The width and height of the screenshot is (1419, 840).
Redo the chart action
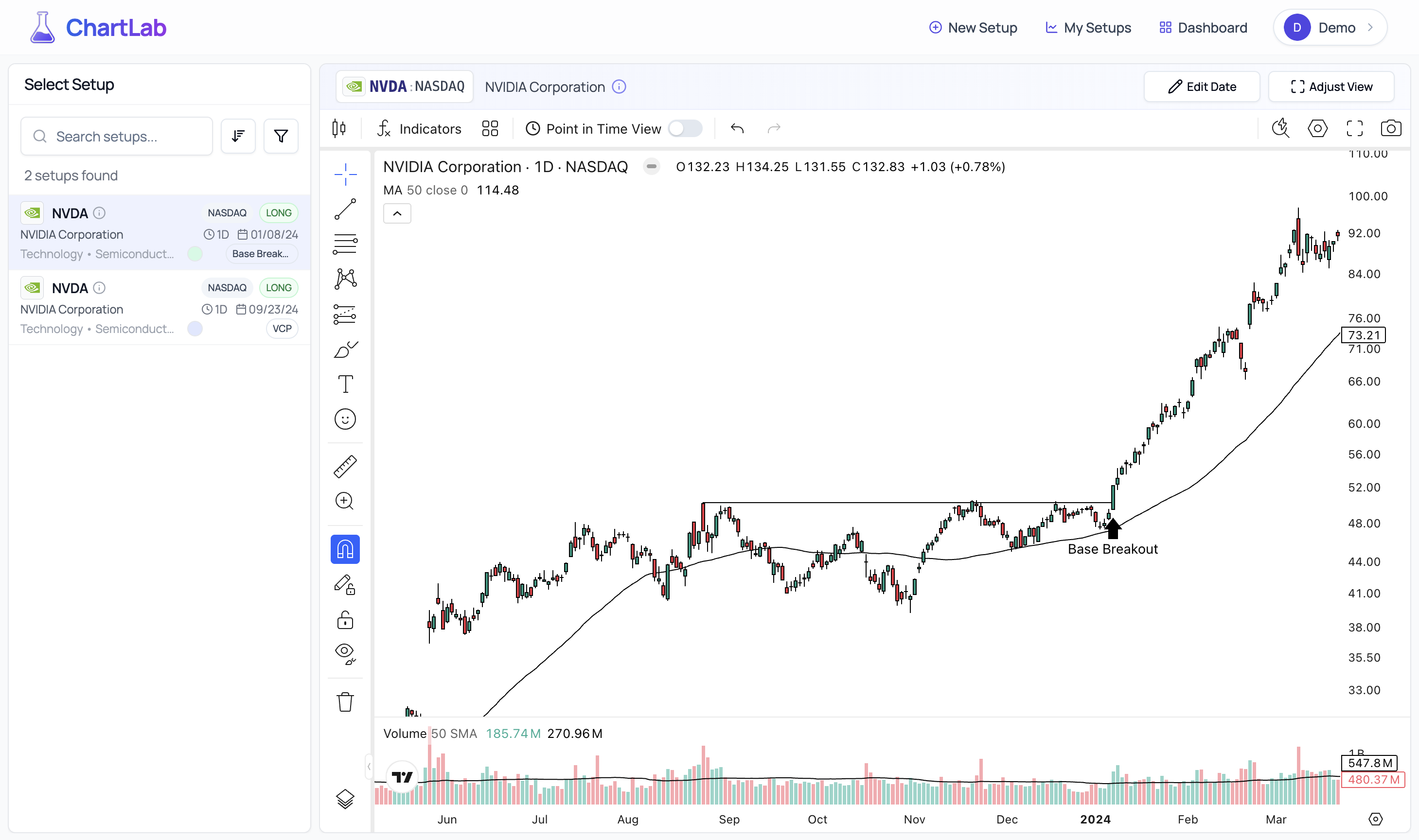pos(774,129)
